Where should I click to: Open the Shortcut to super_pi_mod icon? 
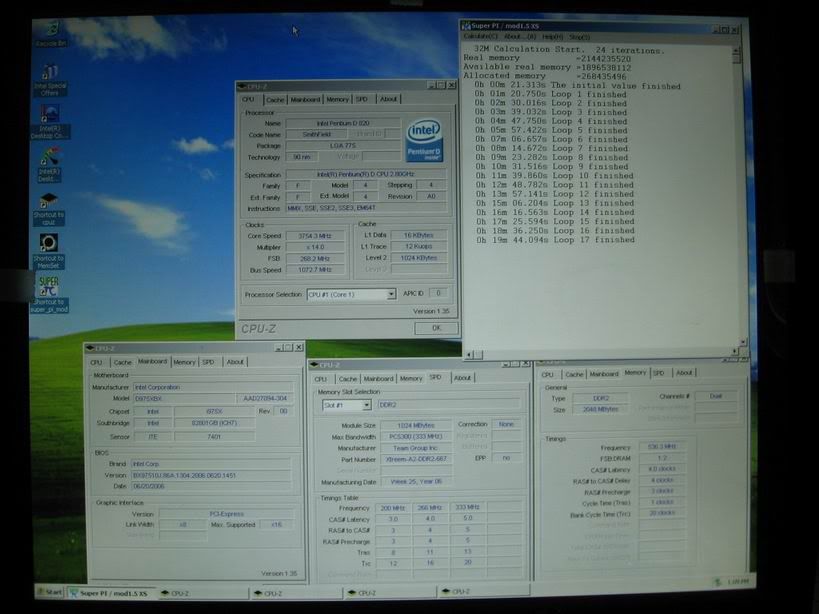pos(48,288)
